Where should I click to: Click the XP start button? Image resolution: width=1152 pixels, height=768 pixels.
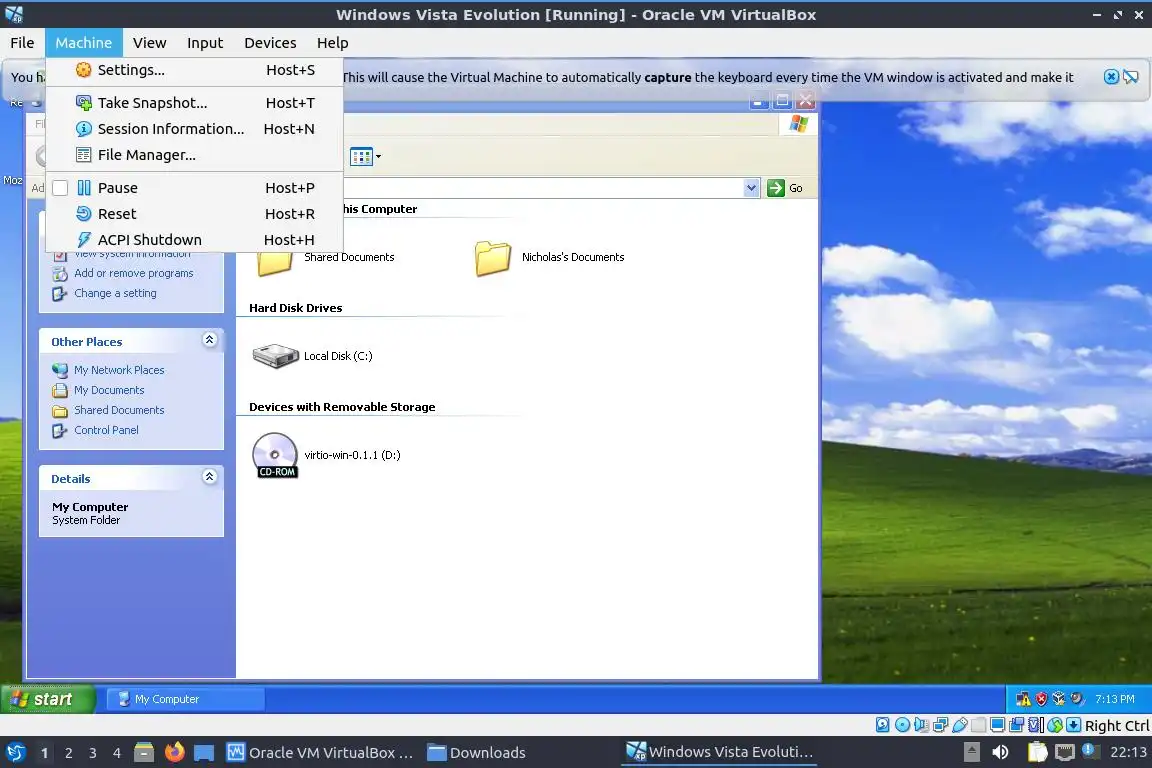48,699
